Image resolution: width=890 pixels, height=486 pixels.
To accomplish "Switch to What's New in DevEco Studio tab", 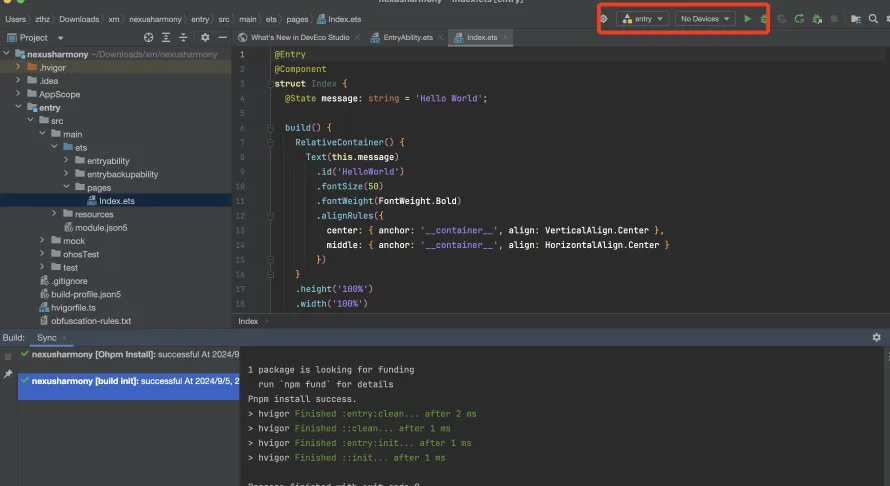I will click(301, 37).
